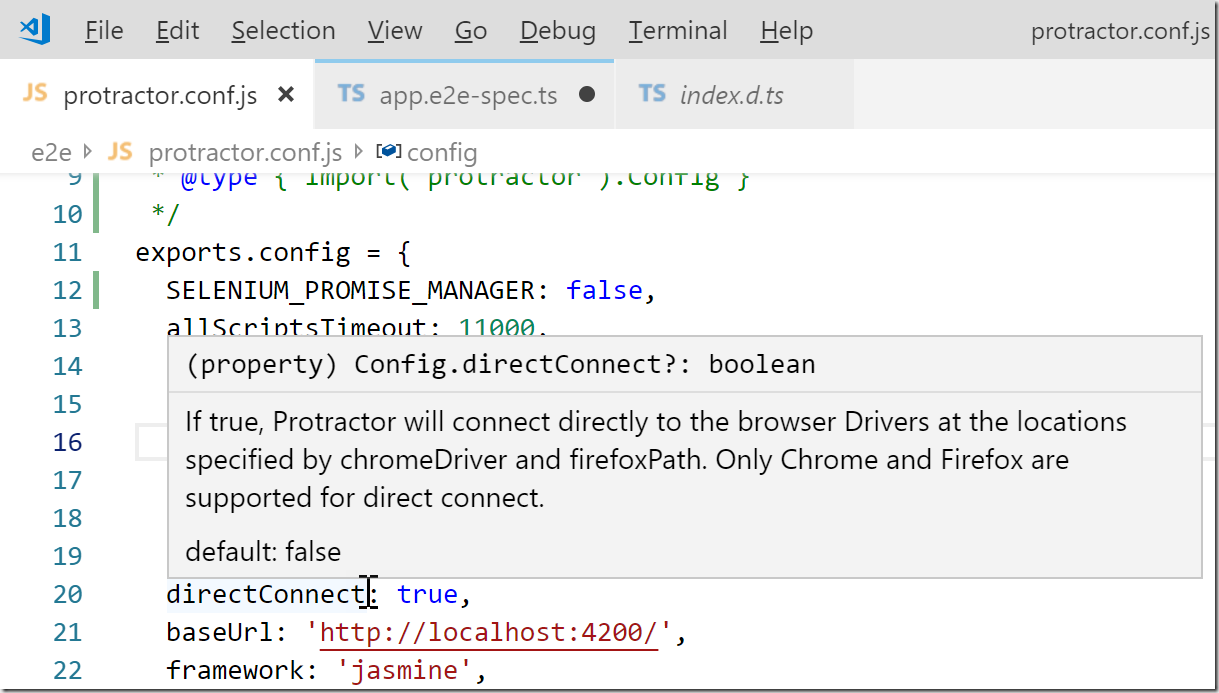The width and height of the screenshot is (1219, 693).
Task: Select the protractor.conf.js editor tab
Action: tap(157, 94)
